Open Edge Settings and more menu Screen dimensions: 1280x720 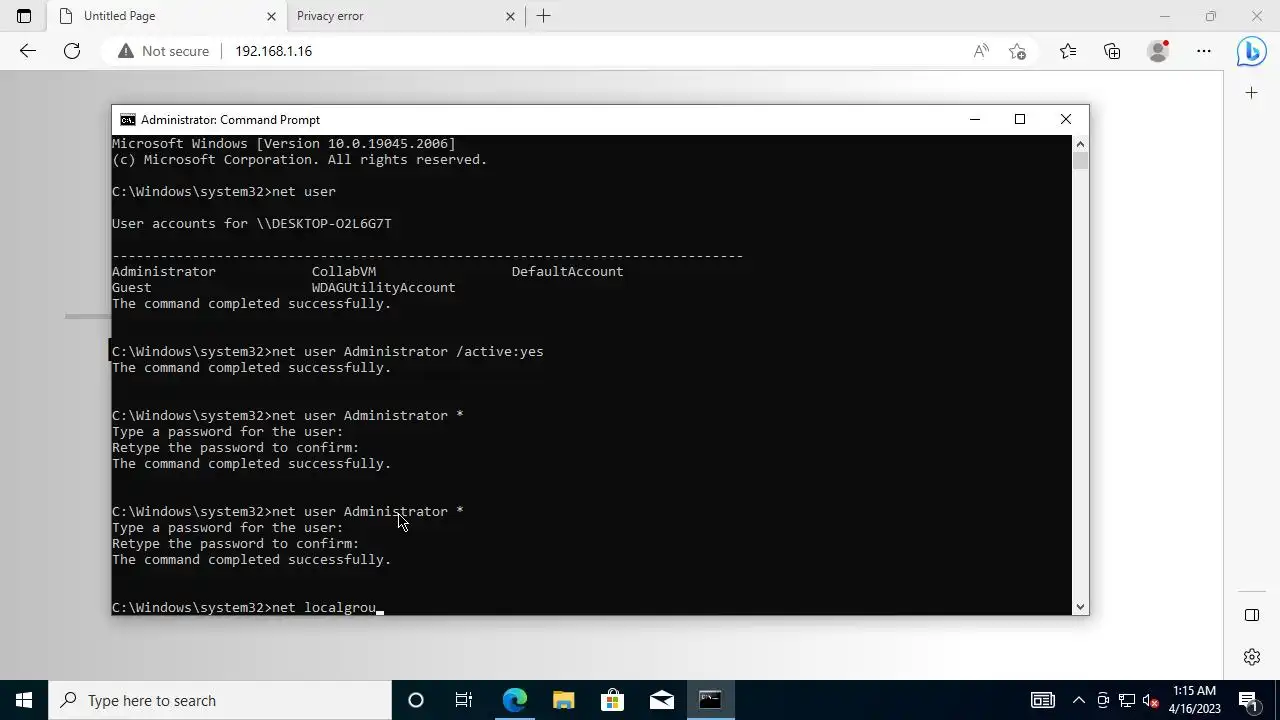click(1204, 51)
